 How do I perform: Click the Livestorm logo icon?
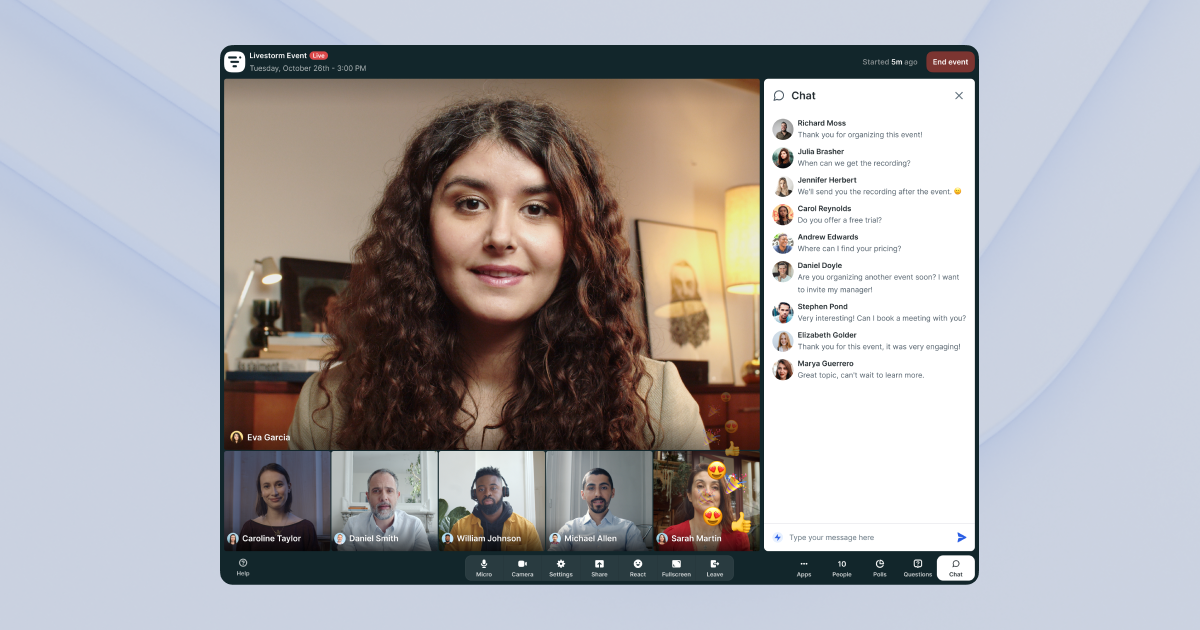(235, 62)
